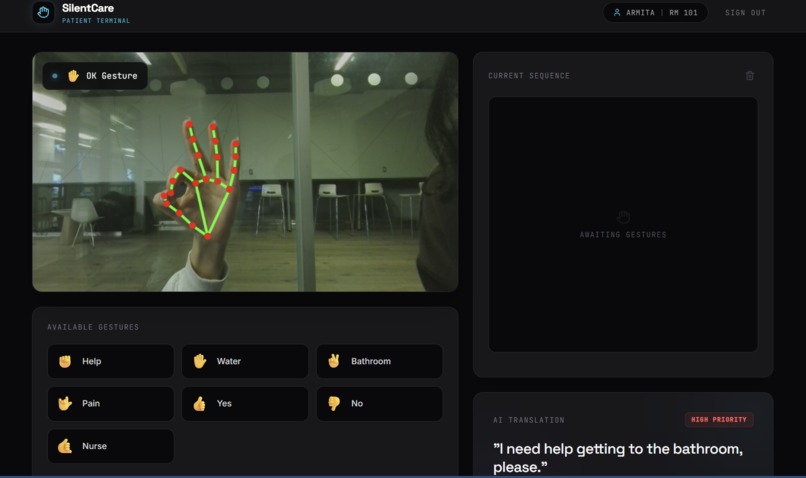
Task: Select the Help gesture label
Action: [x=91, y=361]
